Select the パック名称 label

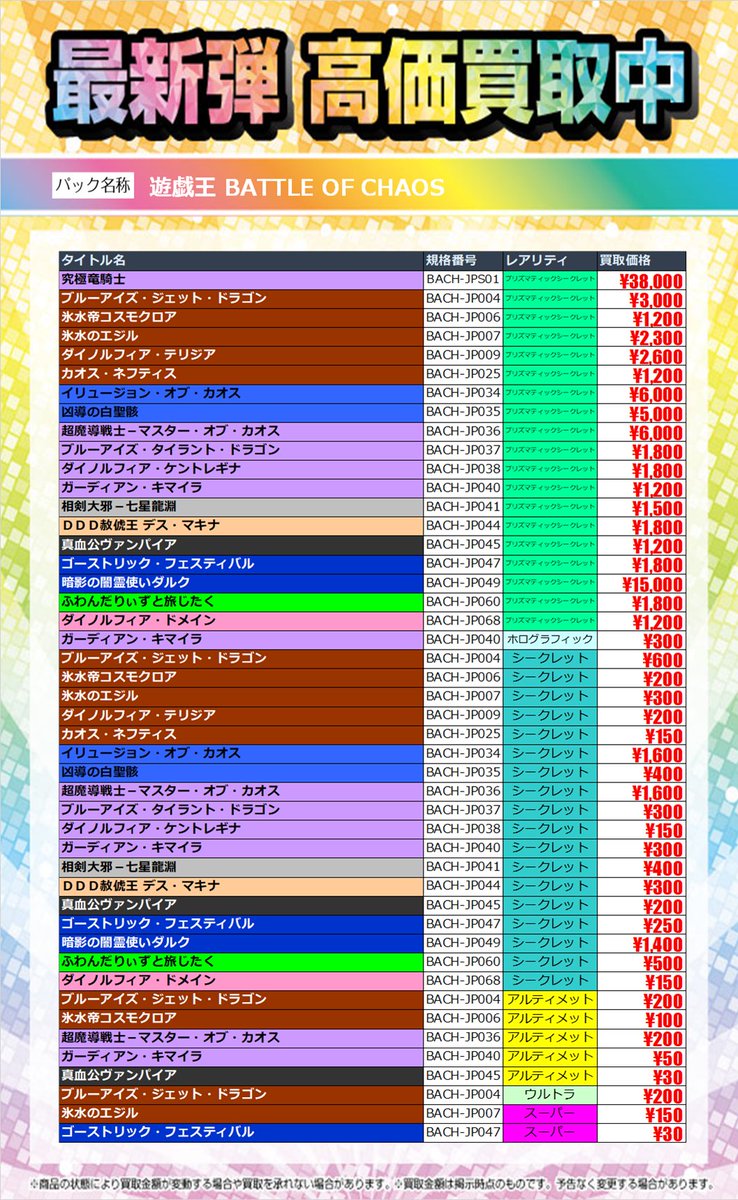tap(93, 186)
